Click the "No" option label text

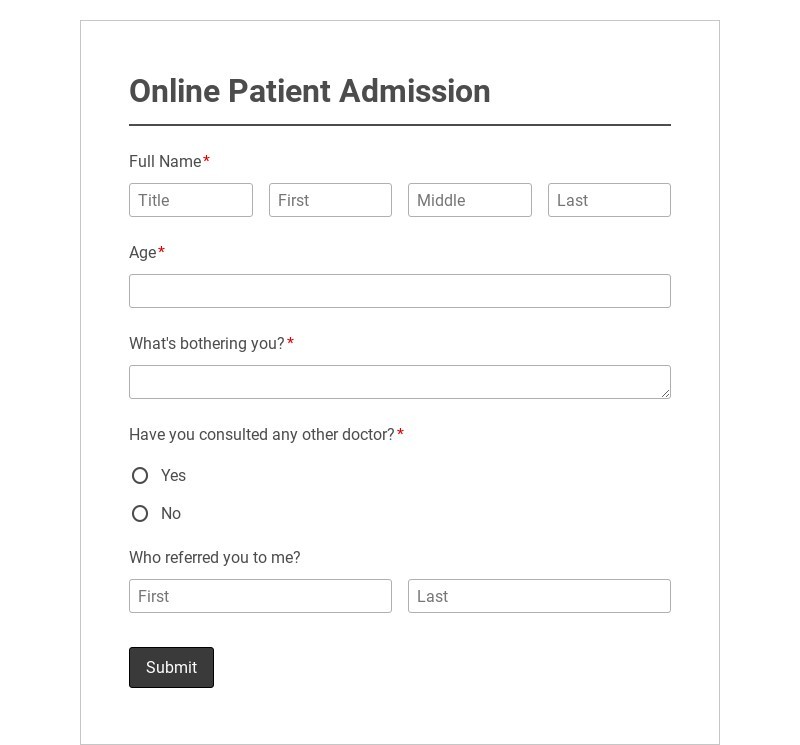click(171, 514)
